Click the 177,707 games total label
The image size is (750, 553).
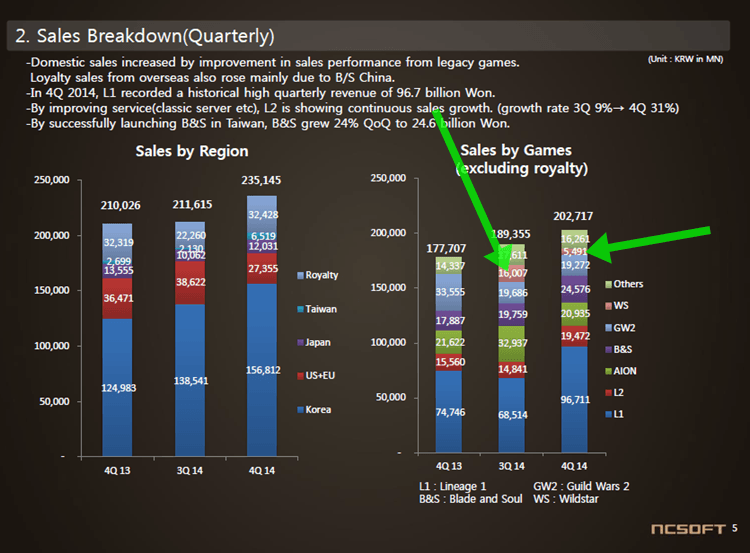(446, 248)
